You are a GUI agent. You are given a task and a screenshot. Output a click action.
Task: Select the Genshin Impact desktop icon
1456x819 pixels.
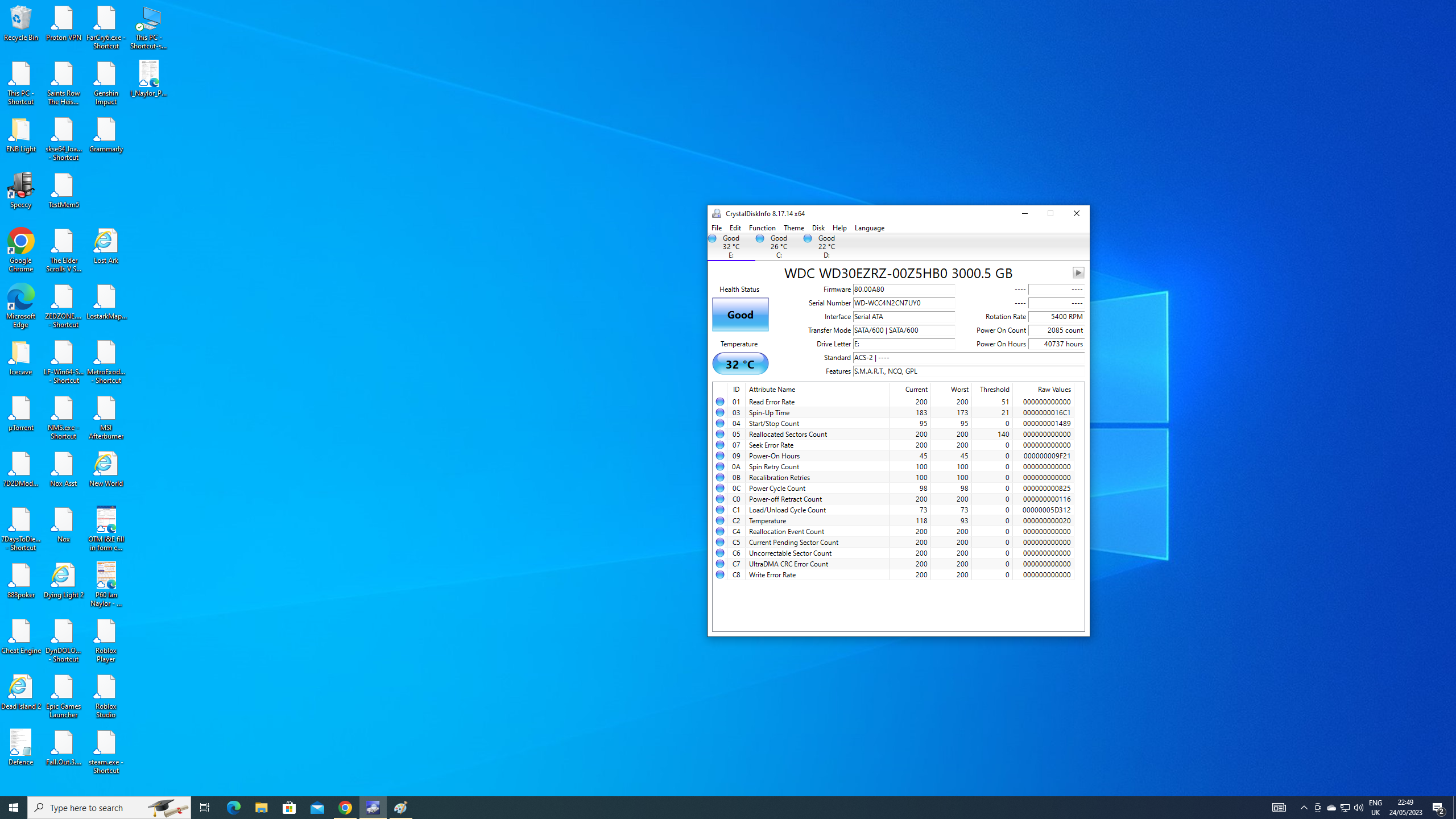pyautogui.click(x=106, y=84)
